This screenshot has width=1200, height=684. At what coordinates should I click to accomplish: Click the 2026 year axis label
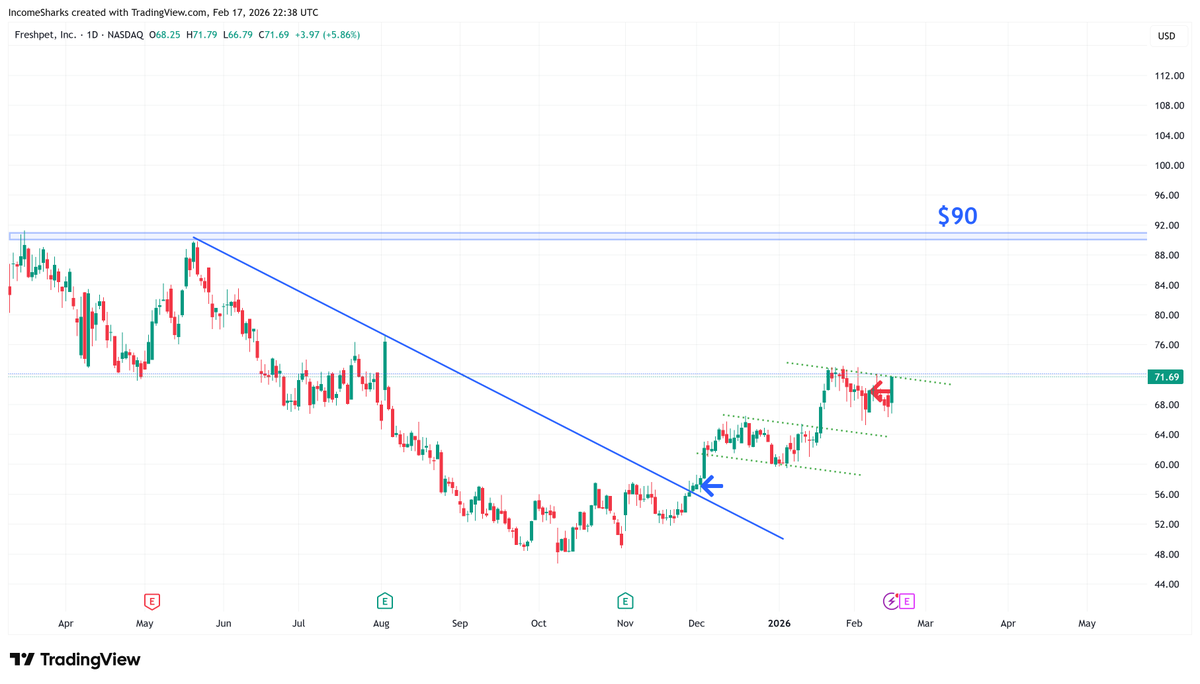click(779, 624)
